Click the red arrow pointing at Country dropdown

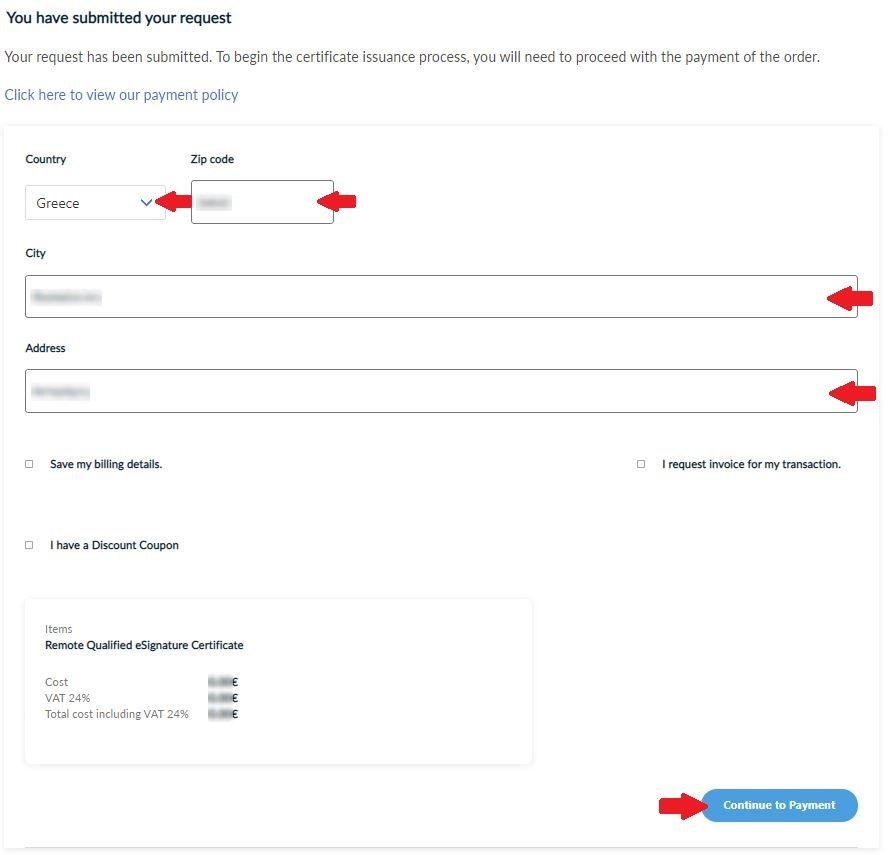click(177, 202)
